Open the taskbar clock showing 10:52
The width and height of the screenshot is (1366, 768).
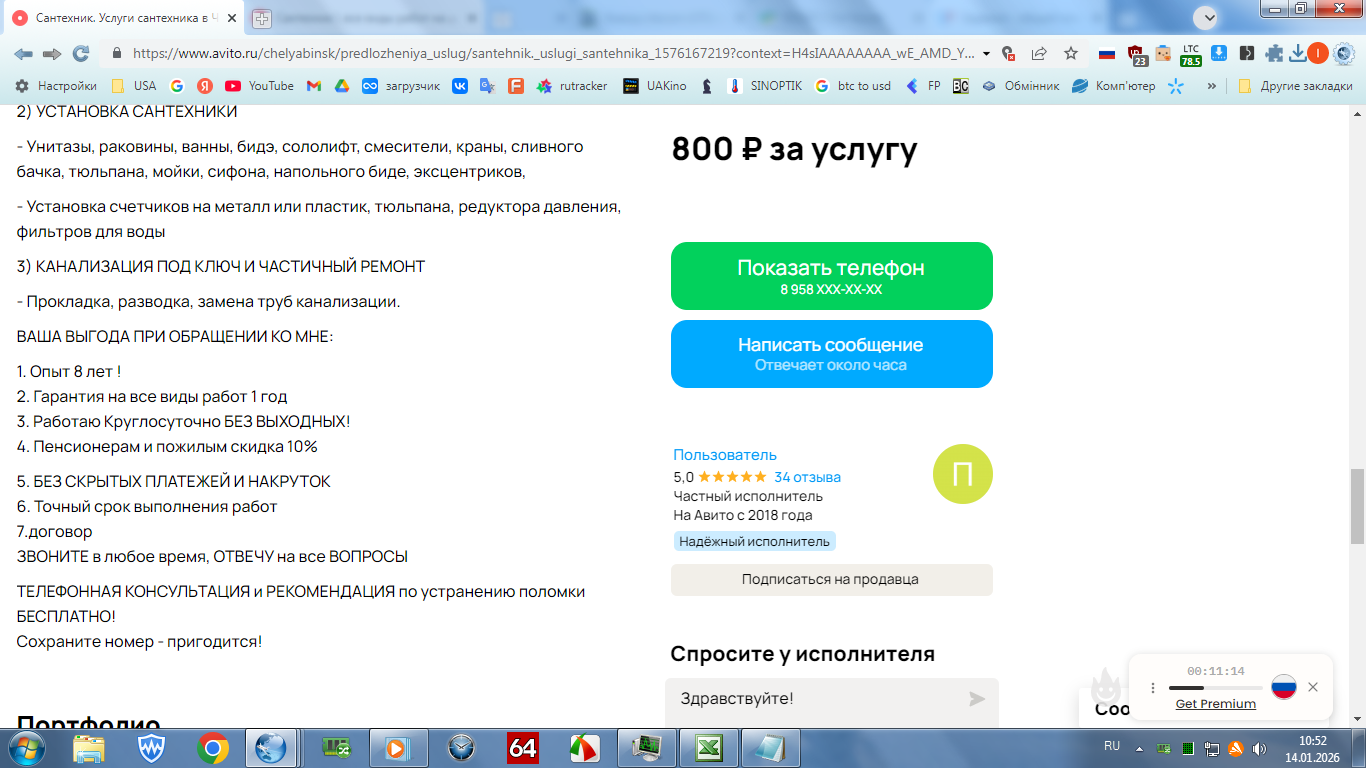(x=1312, y=748)
